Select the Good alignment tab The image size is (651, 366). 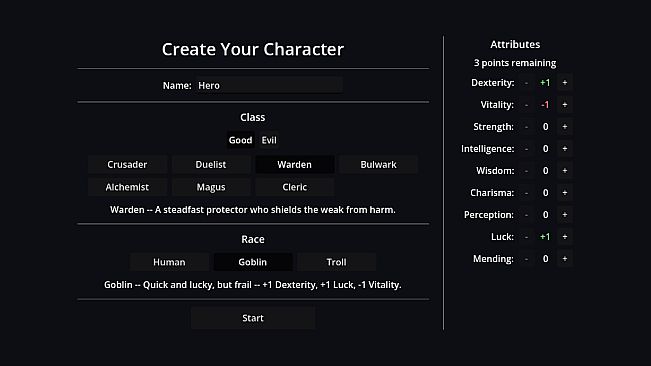pyautogui.click(x=240, y=140)
